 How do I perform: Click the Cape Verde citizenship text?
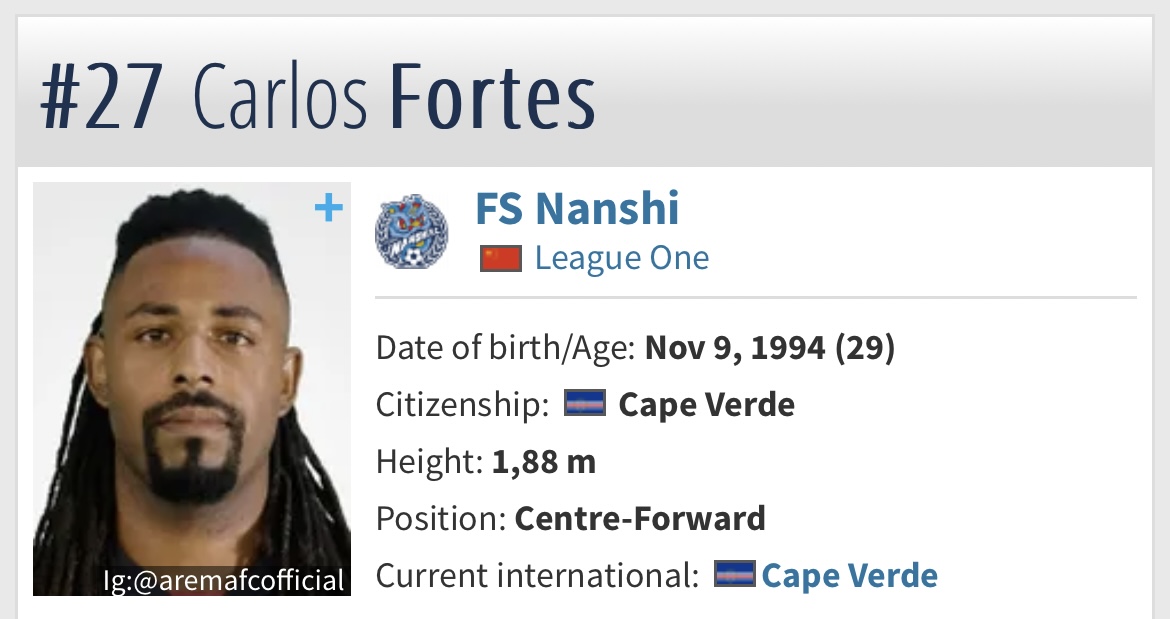706,405
